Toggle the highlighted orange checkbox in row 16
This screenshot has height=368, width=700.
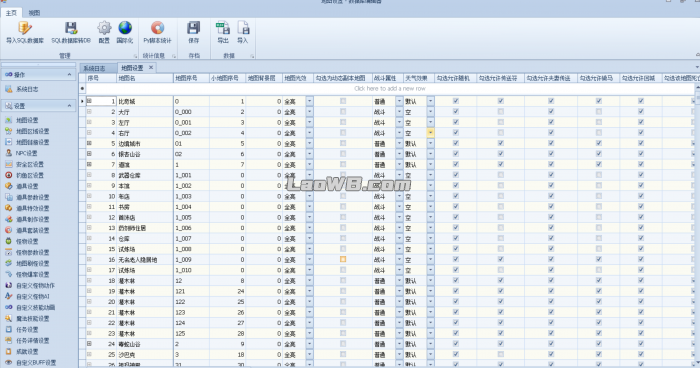pyautogui.click(x=343, y=259)
